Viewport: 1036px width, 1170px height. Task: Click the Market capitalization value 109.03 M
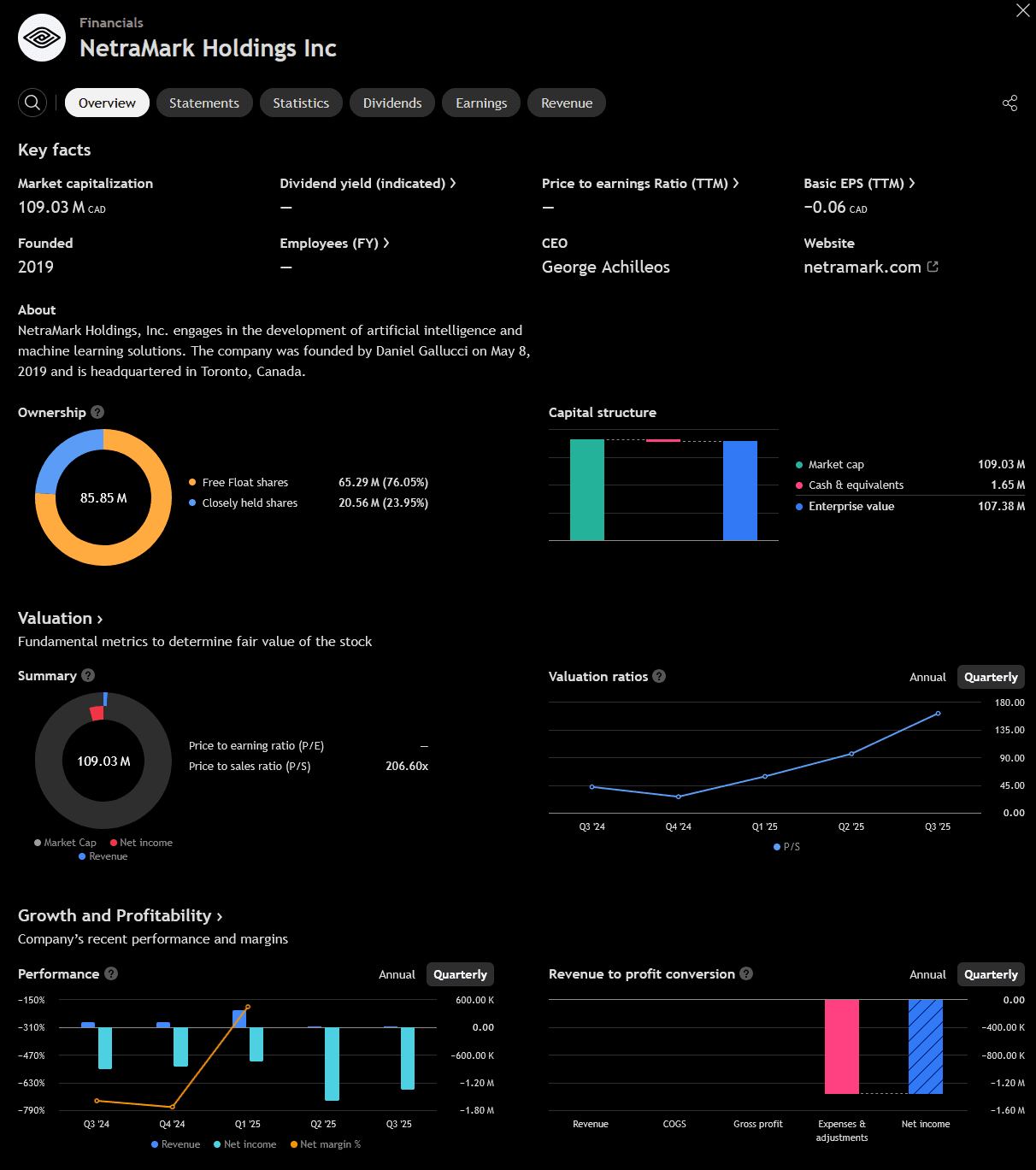click(62, 207)
